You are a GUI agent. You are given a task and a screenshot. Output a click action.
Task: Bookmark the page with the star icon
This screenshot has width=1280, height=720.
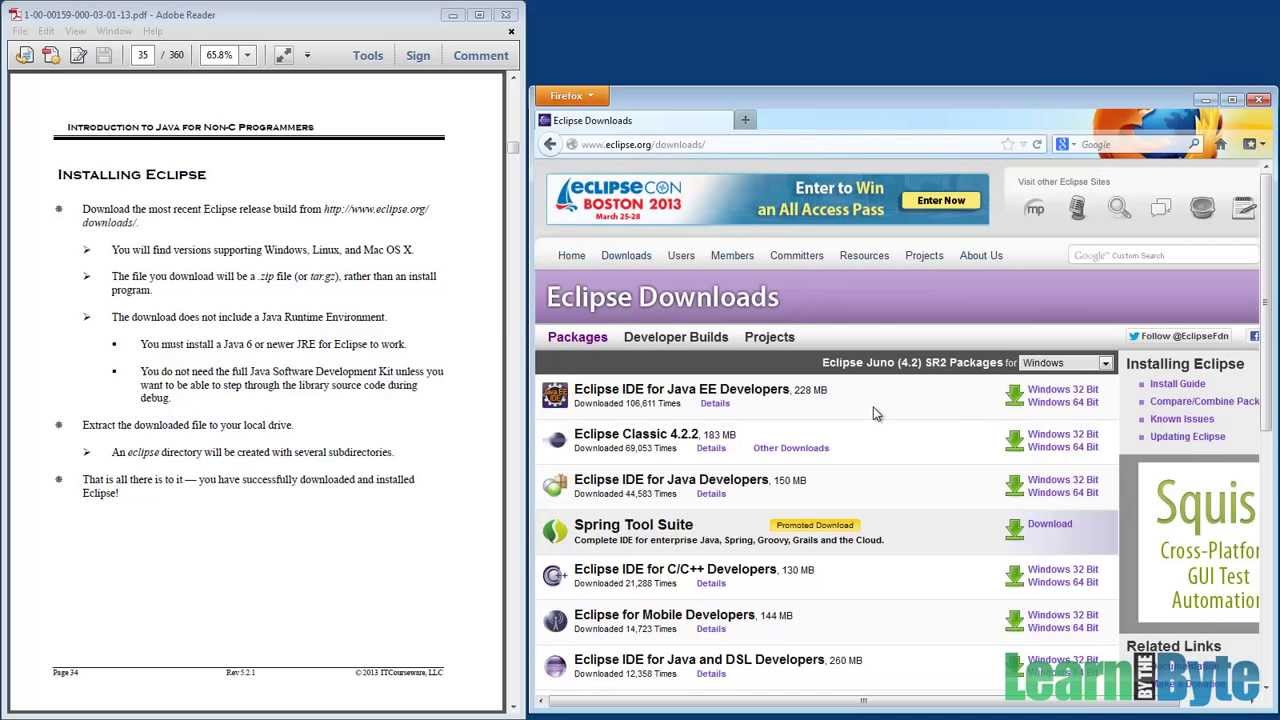tap(1008, 144)
